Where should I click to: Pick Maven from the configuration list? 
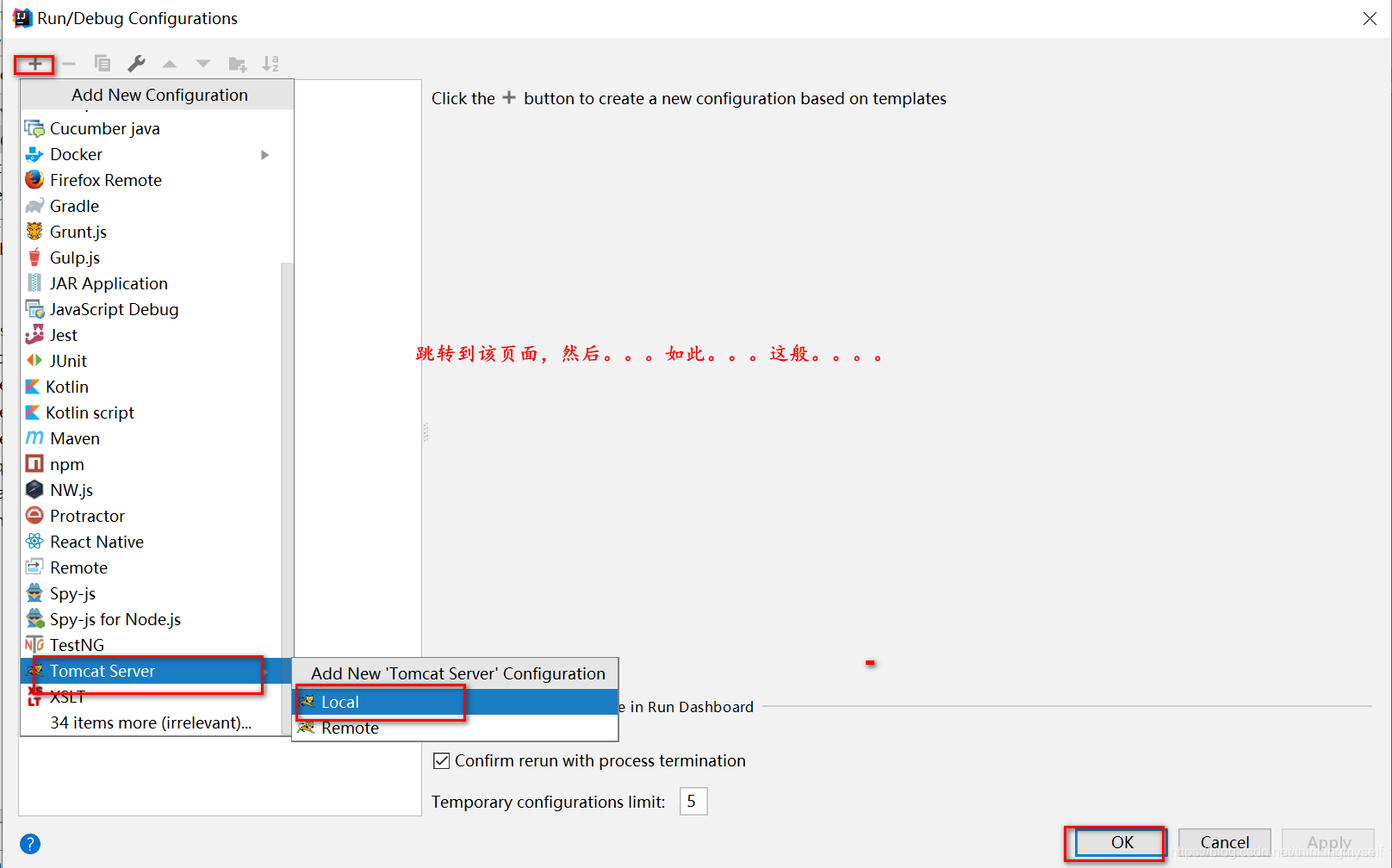point(150,438)
